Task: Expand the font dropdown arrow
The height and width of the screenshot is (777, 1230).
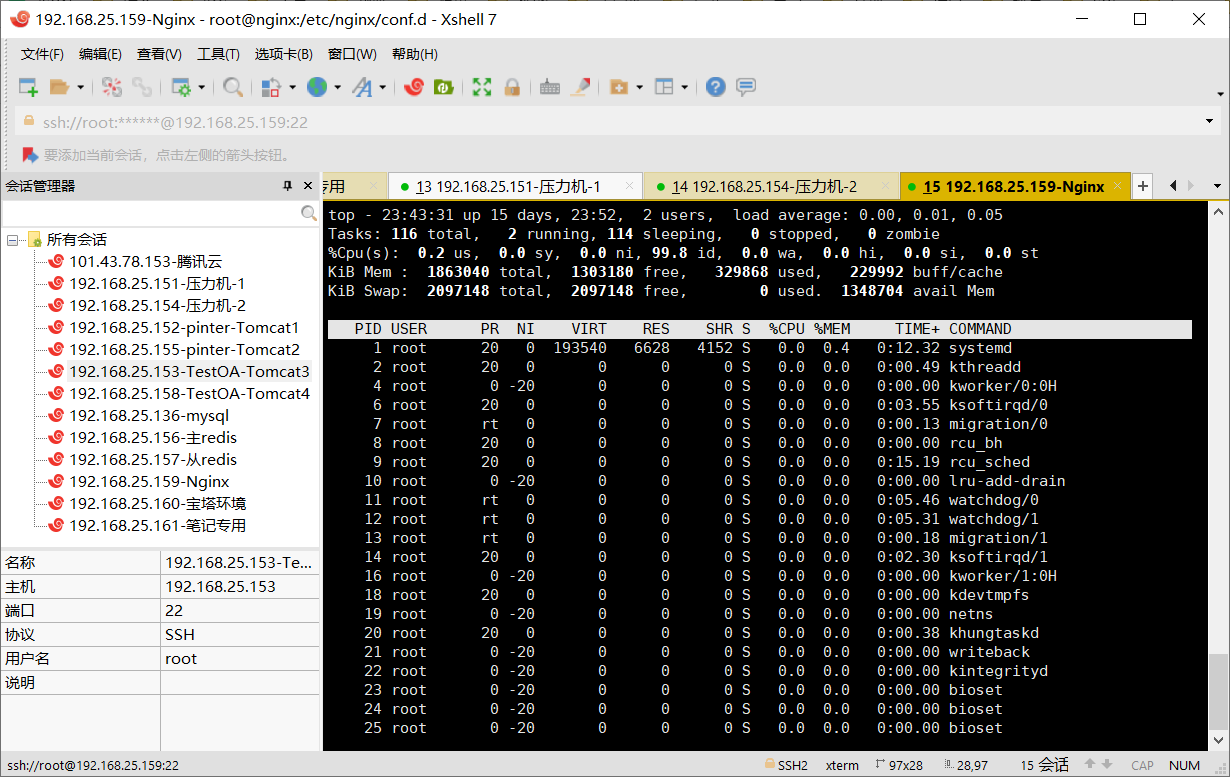Action: click(382, 87)
